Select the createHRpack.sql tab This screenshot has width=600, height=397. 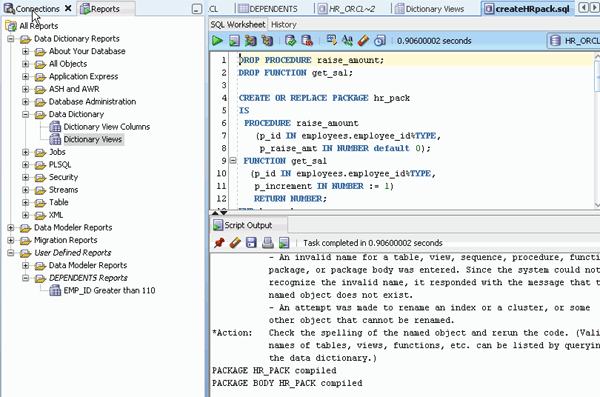(528, 8)
